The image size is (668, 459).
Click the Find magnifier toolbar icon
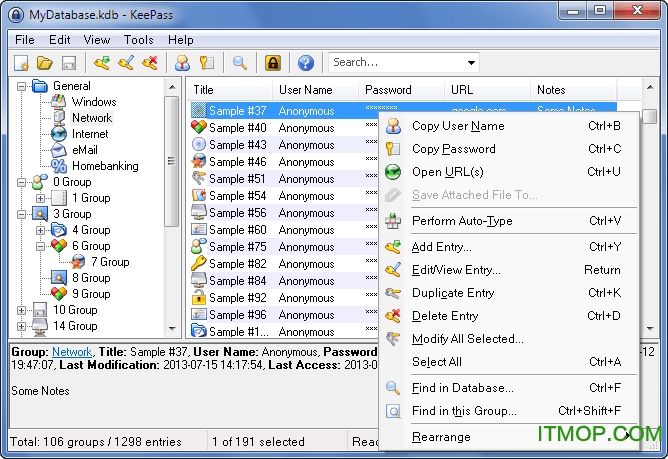(239, 63)
